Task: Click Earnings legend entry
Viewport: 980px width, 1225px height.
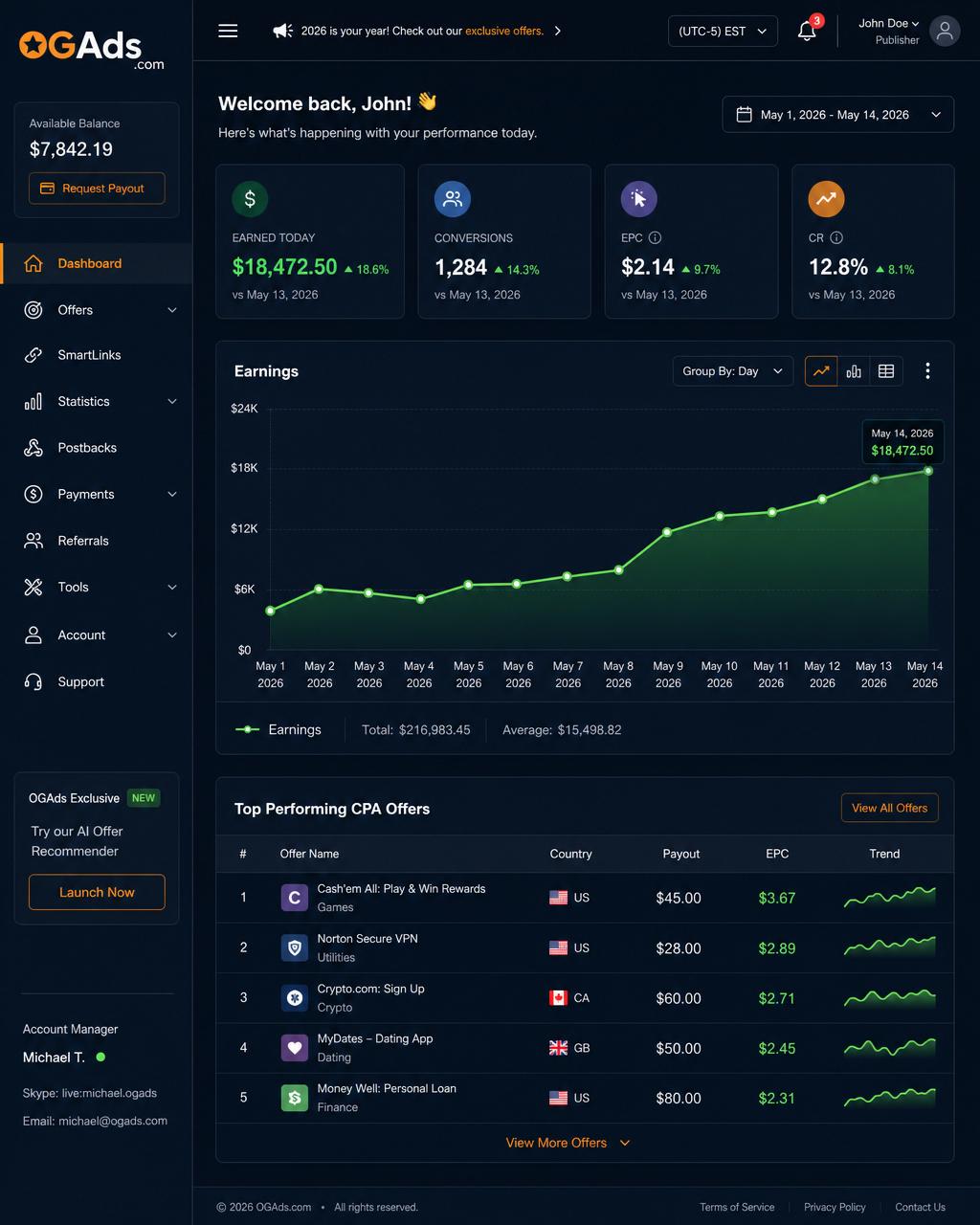Action: (278, 729)
